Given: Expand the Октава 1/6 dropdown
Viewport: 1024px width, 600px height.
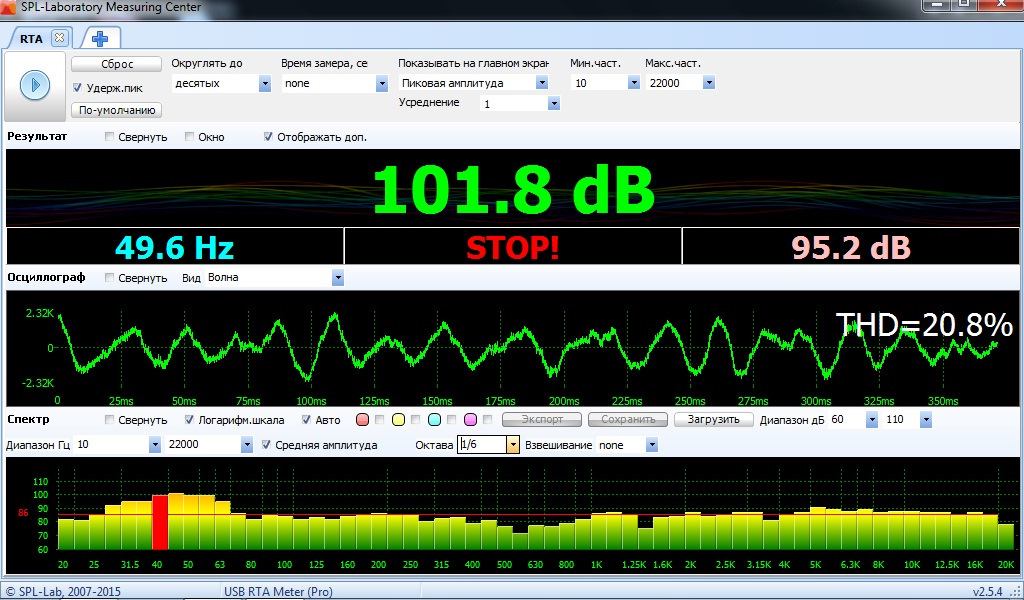Looking at the screenshot, I should coord(513,445).
